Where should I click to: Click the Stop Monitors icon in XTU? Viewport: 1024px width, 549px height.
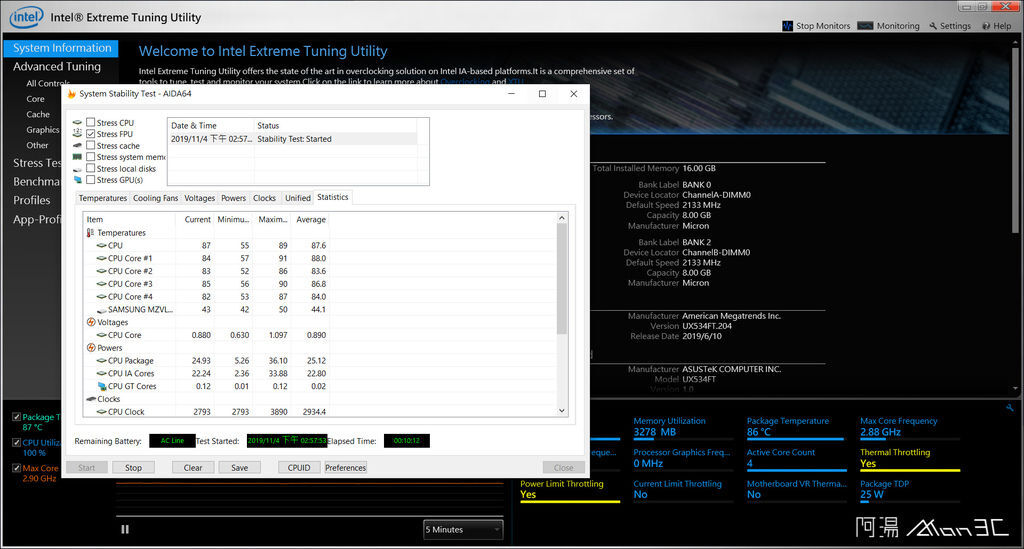[787, 26]
